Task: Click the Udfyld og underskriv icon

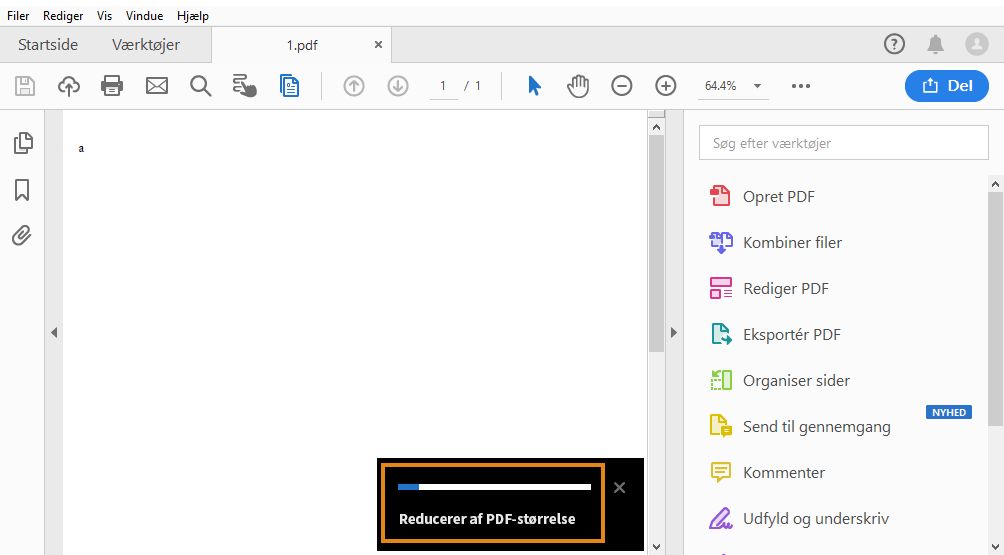Action: 721,519
